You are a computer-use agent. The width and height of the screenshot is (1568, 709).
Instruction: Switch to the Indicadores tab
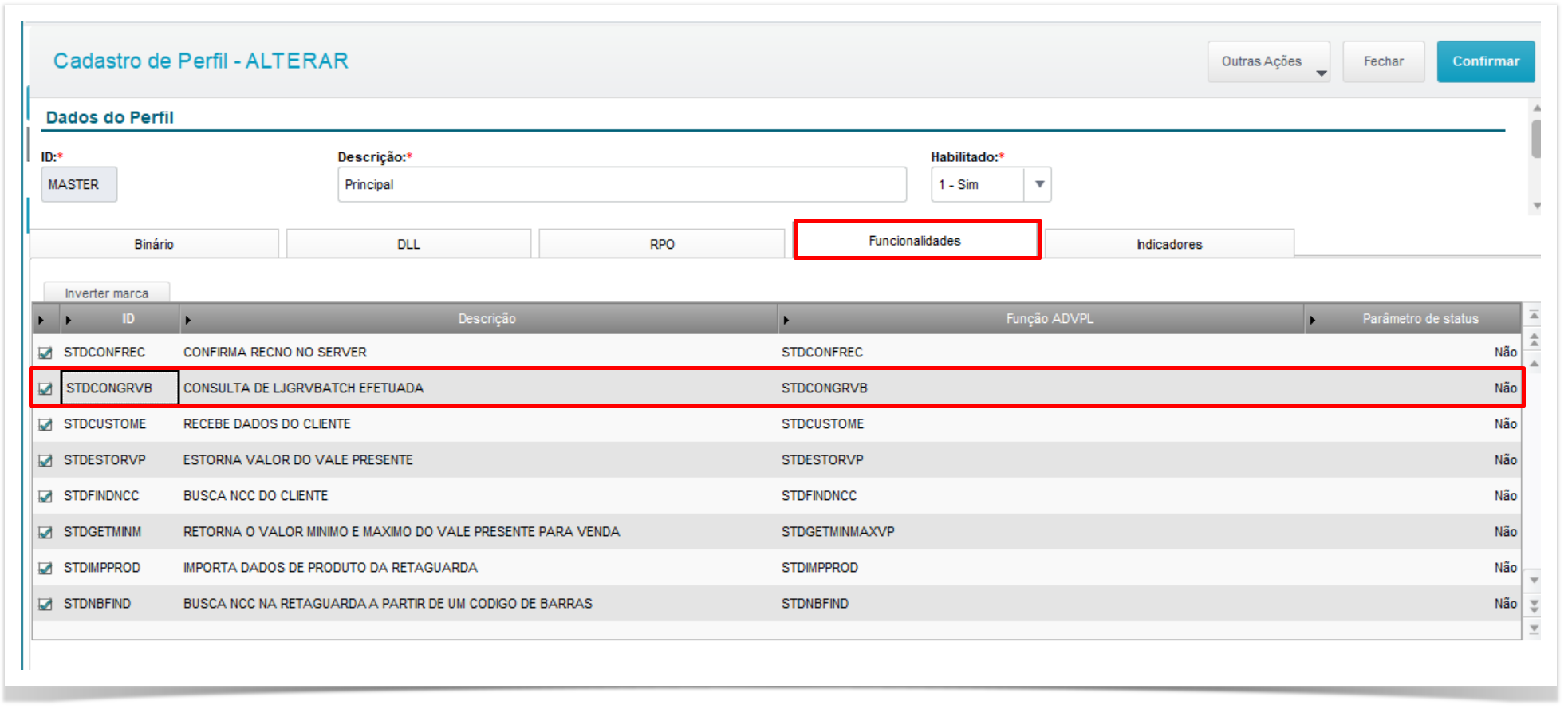point(1169,244)
